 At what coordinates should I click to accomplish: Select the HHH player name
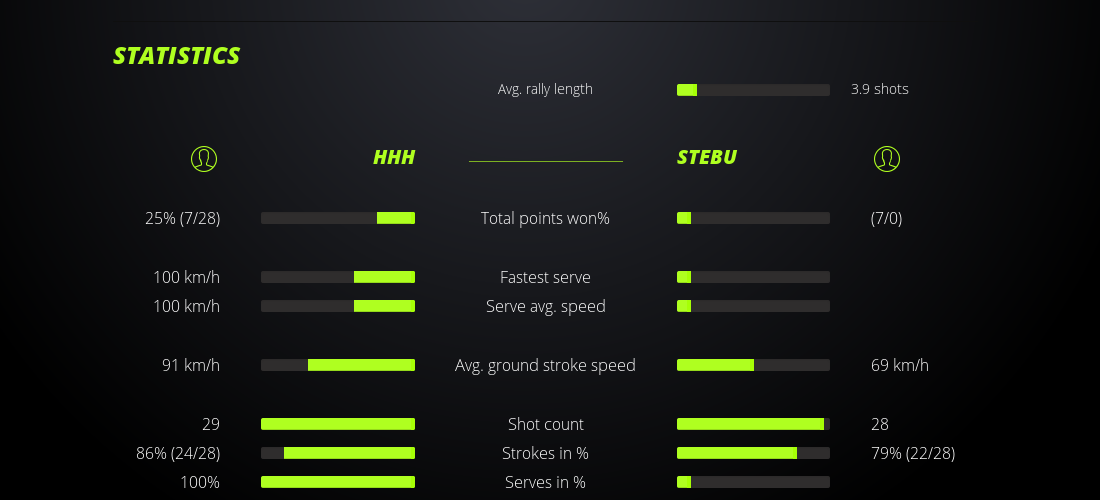[394, 158]
